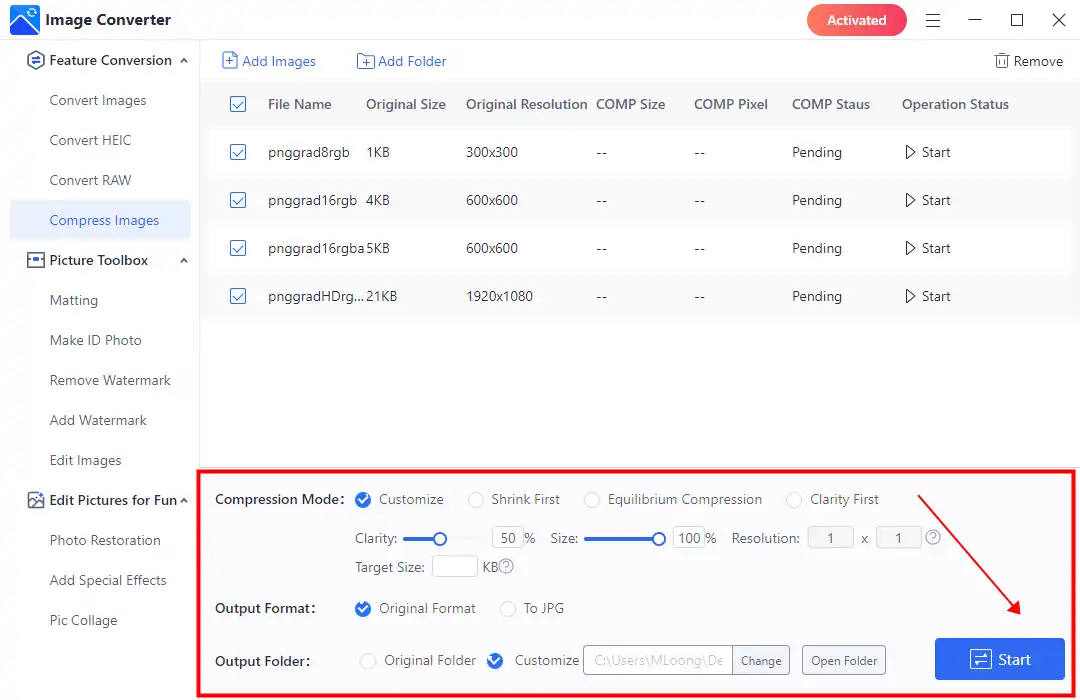Open Add Watermark in the sidebar
1080x700 pixels.
pos(98,420)
